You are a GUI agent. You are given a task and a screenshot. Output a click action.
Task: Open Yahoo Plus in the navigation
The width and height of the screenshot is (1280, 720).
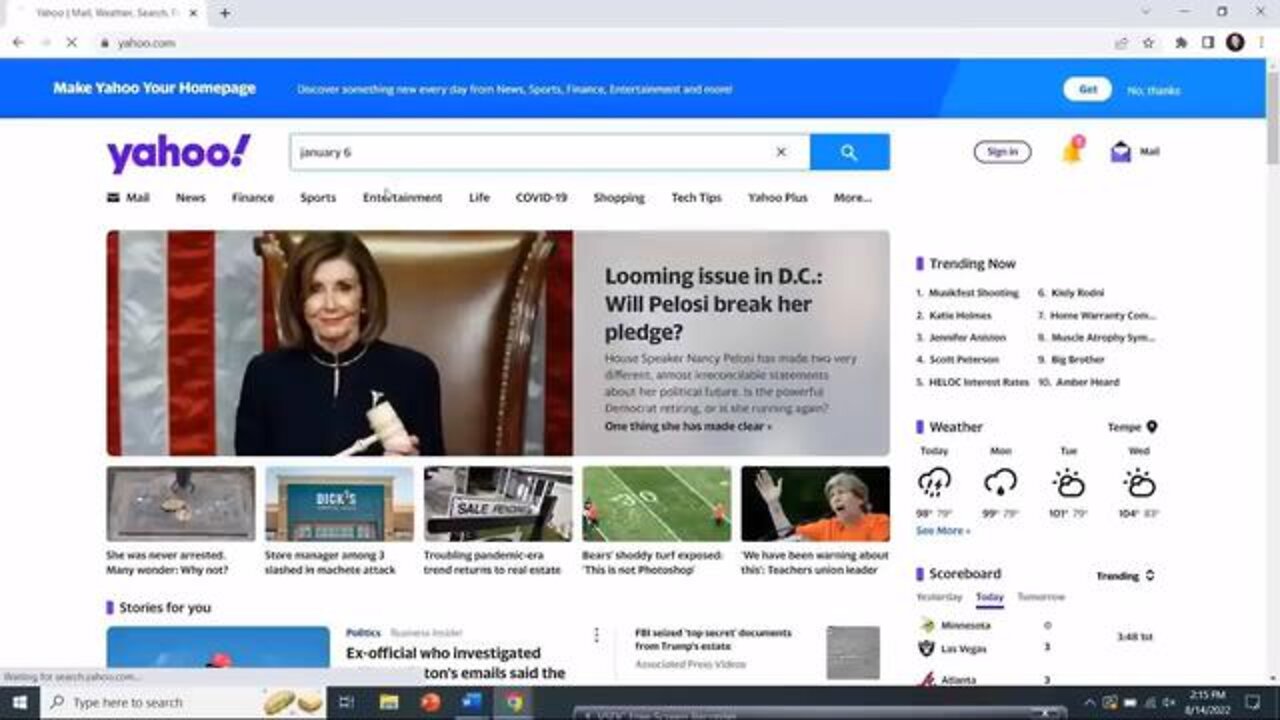point(778,198)
